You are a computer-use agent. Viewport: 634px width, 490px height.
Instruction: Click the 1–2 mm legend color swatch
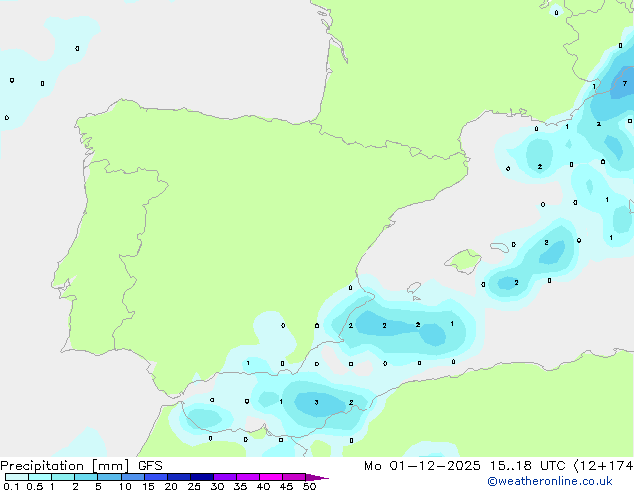pyautogui.click(x=63, y=477)
